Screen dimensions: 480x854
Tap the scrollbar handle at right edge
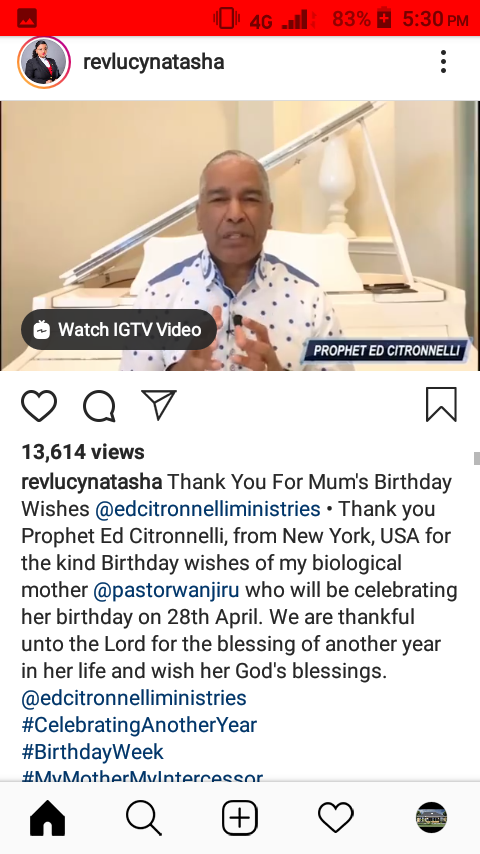(477, 458)
